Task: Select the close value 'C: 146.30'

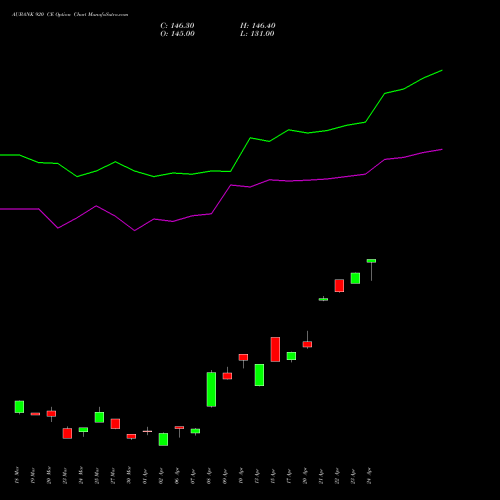Action: (x=177, y=26)
